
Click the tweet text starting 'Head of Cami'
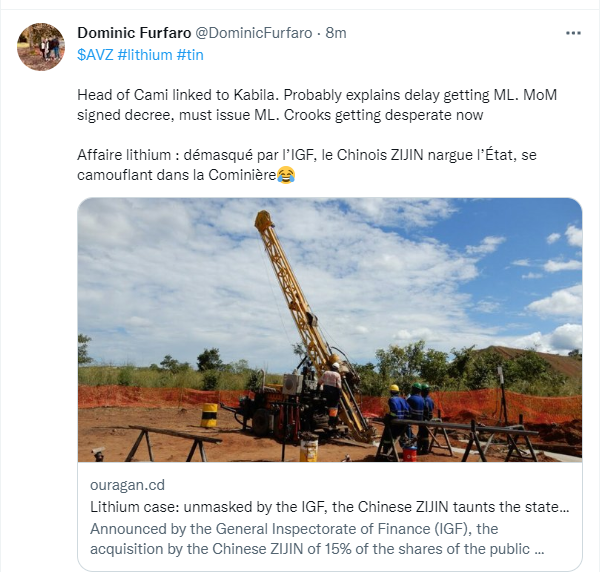pos(317,105)
